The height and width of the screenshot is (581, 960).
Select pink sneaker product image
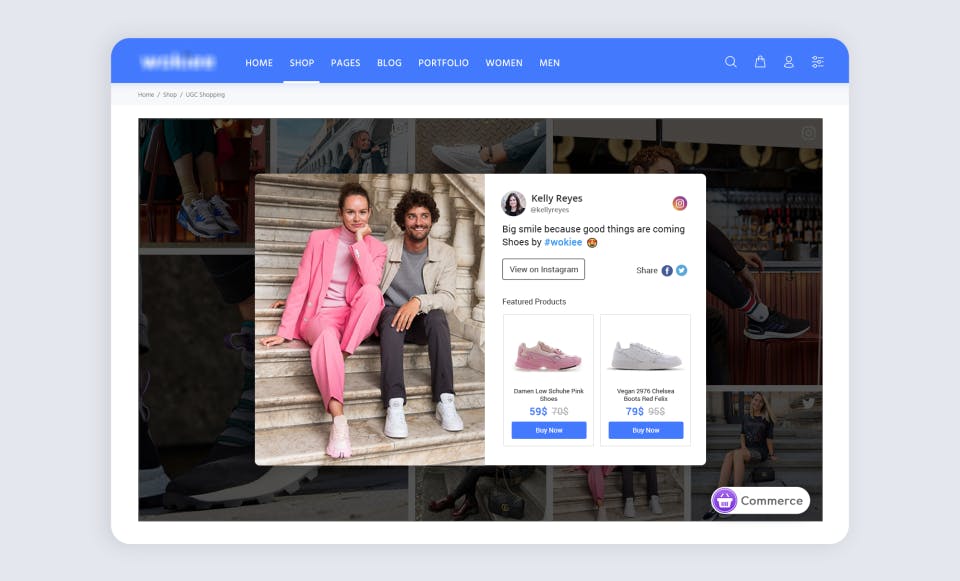(548, 355)
